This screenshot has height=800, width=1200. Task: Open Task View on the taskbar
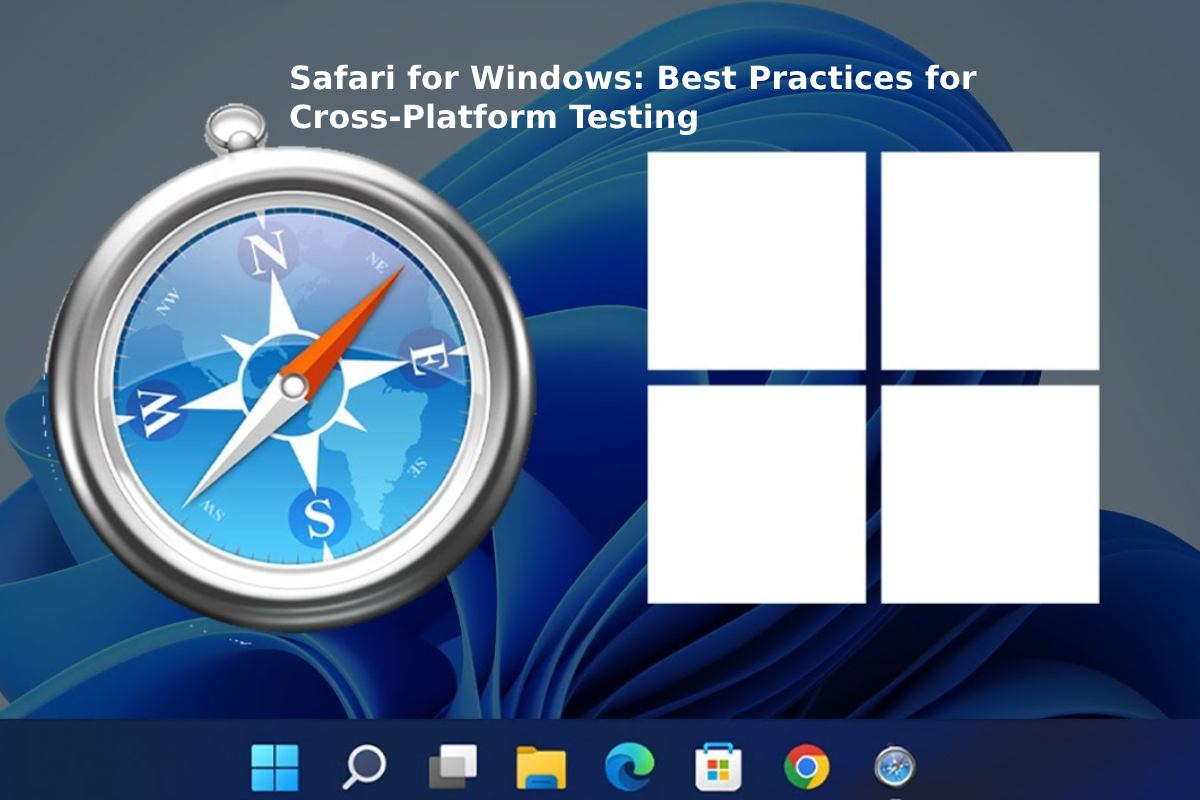[x=453, y=768]
